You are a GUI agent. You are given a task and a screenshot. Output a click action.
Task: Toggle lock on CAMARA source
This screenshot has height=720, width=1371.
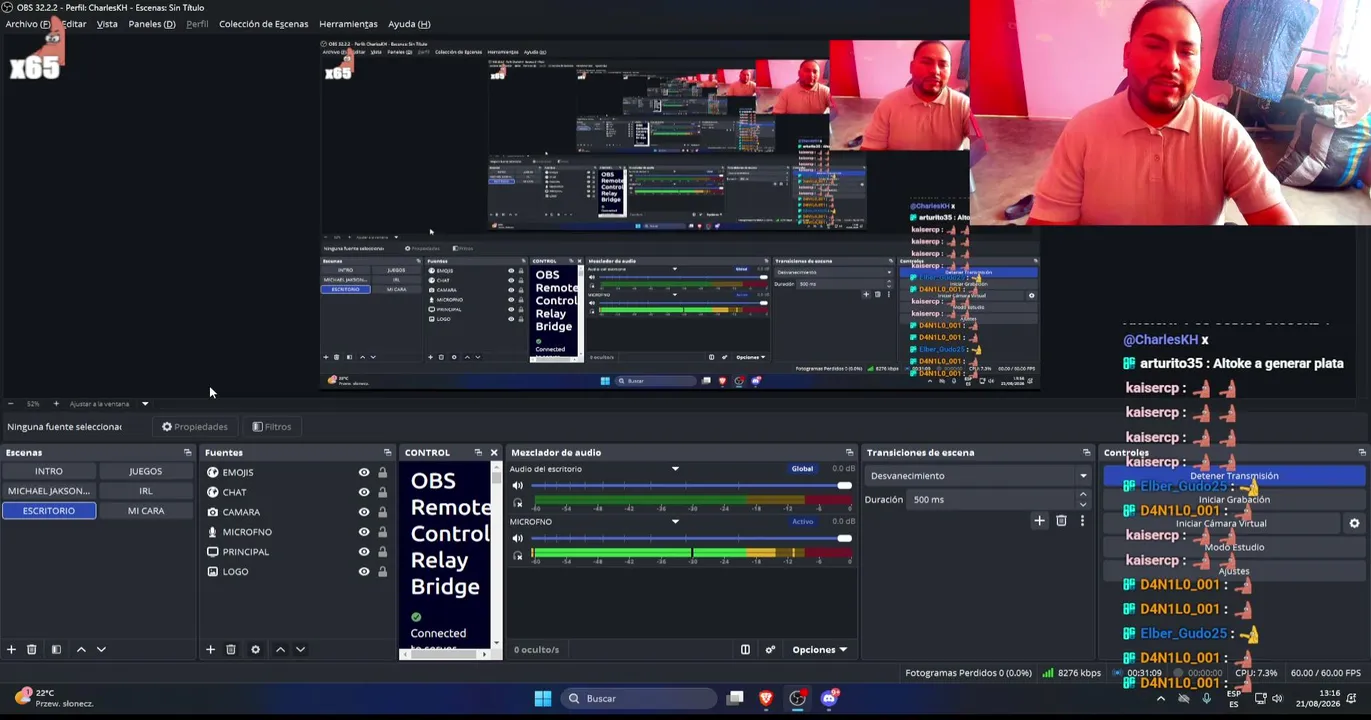[382, 512]
